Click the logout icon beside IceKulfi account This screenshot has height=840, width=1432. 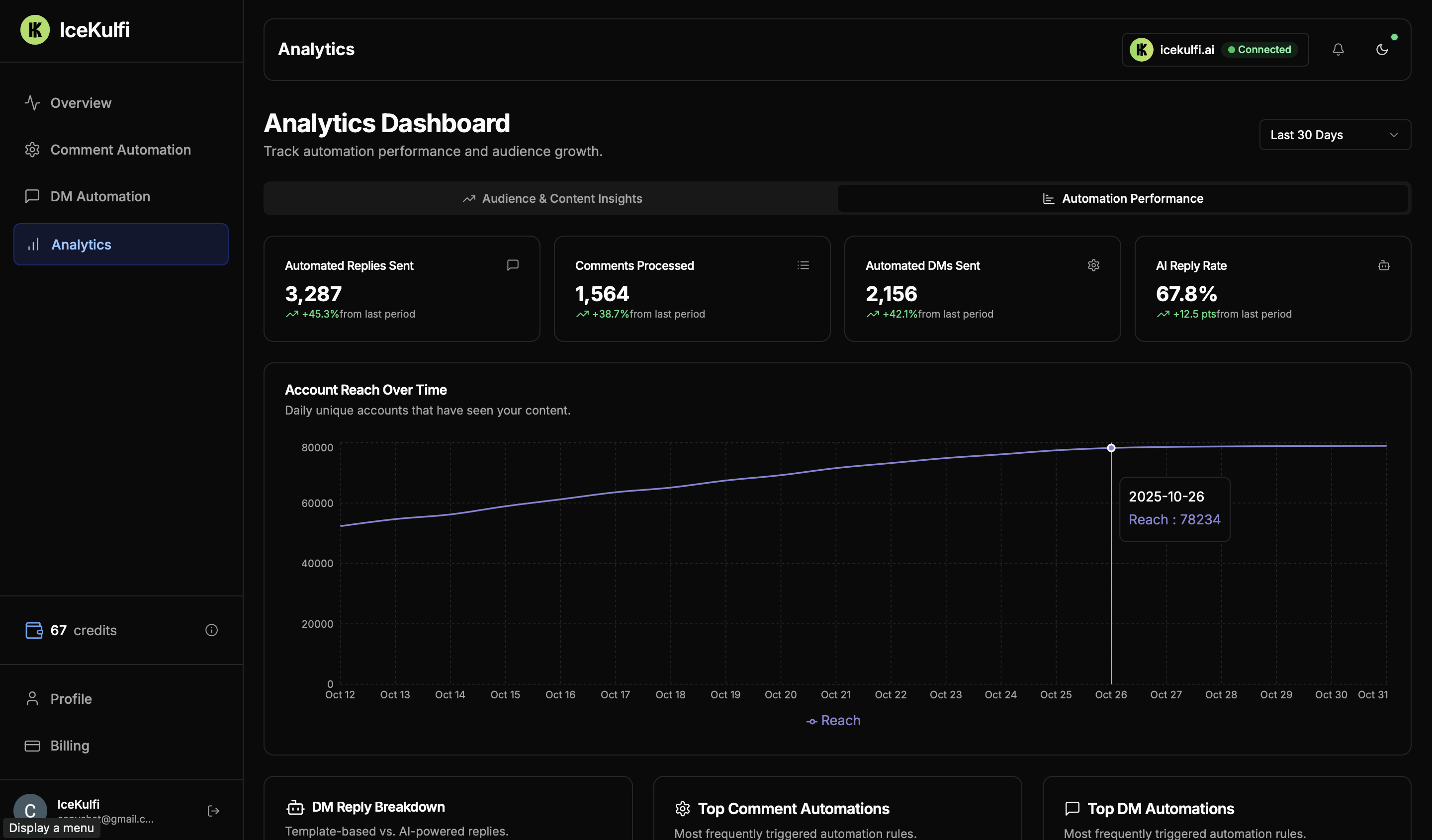pyautogui.click(x=213, y=811)
